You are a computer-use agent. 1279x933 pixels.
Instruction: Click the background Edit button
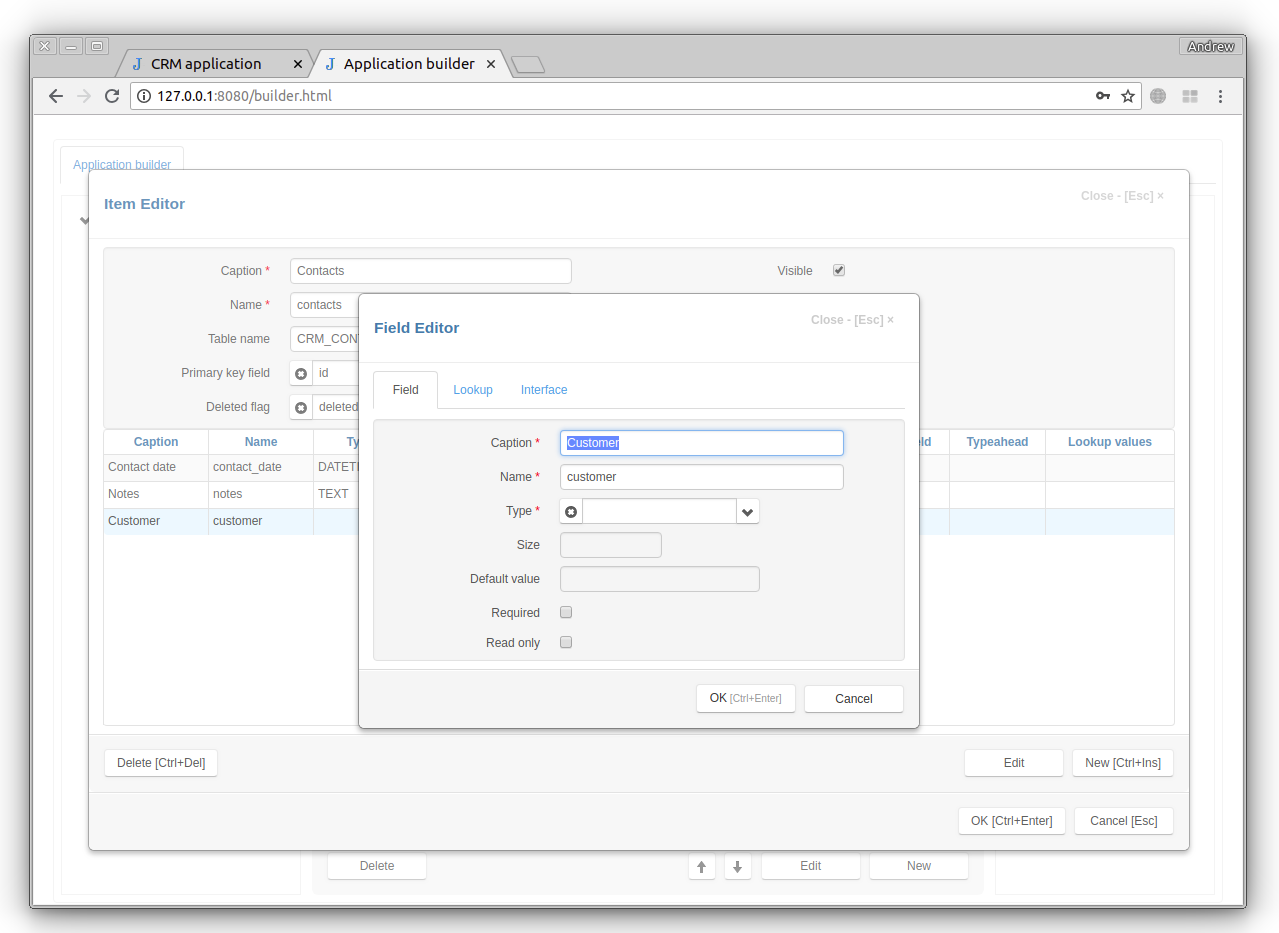[x=811, y=866]
